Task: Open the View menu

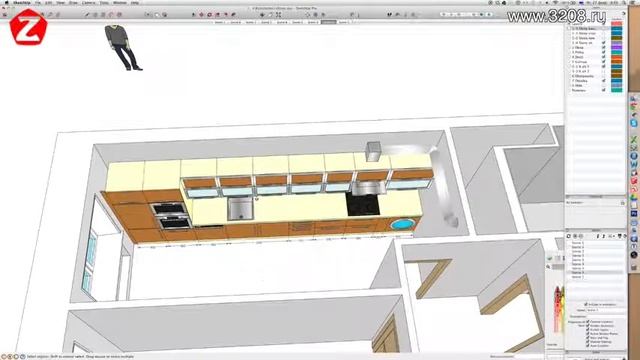Action: tap(60, 2)
